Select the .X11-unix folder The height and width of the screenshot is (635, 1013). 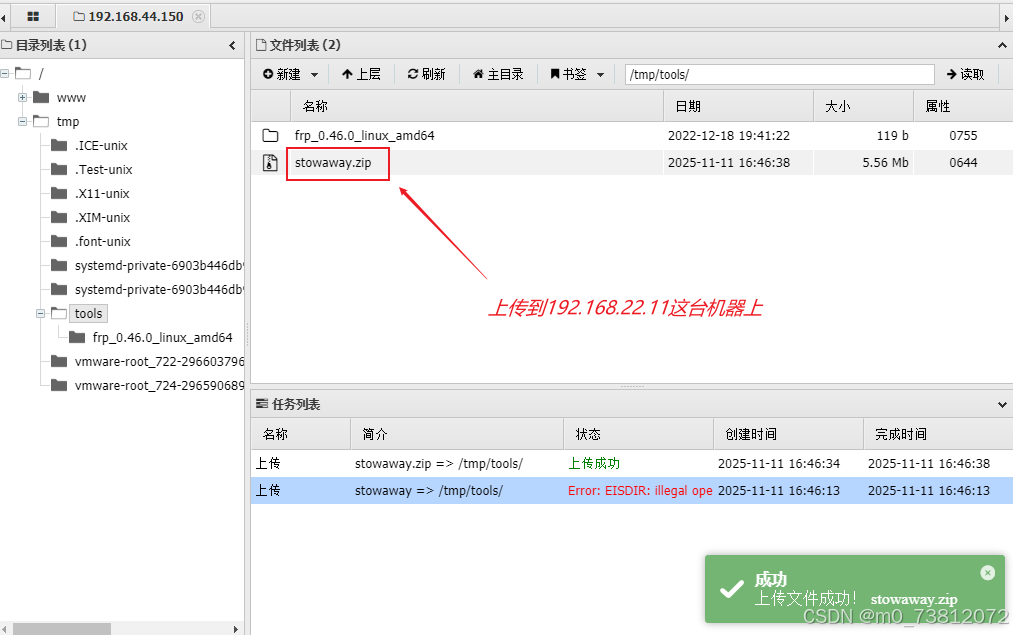pyautogui.click(x=102, y=193)
